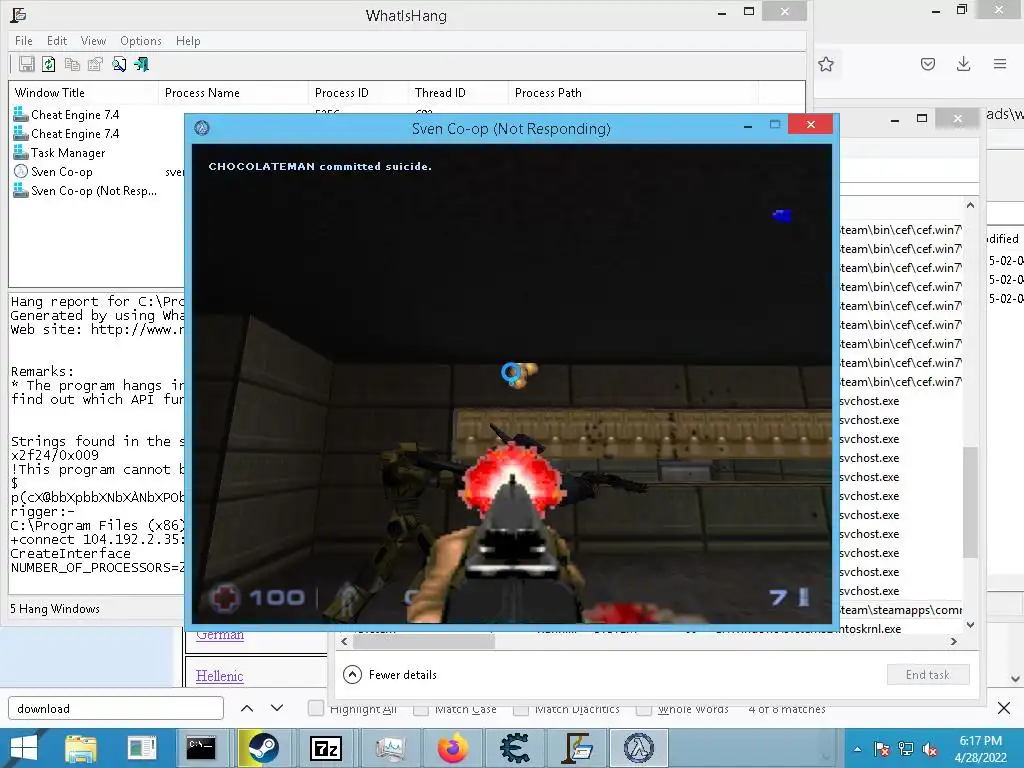Click the Save to Pocket icon in Firefox

click(x=928, y=64)
